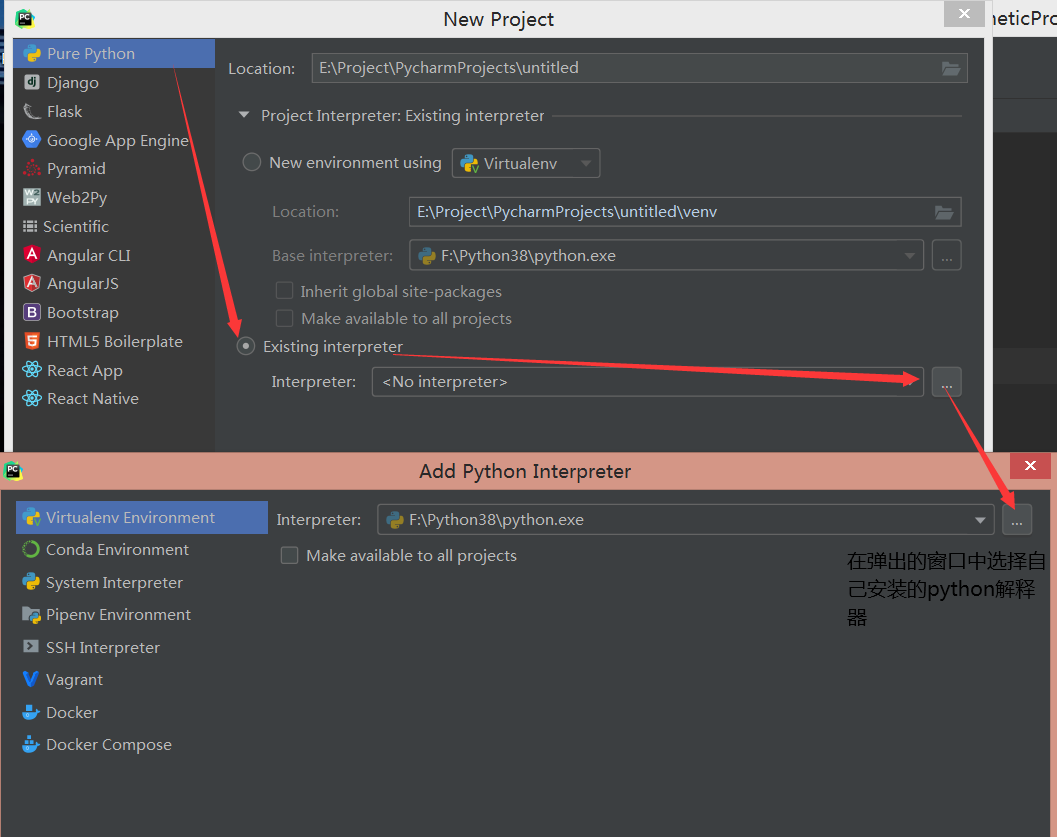Image resolution: width=1057 pixels, height=837 pixels.
Task: Select Web2Py list entry
Action: tap(114, 197)
